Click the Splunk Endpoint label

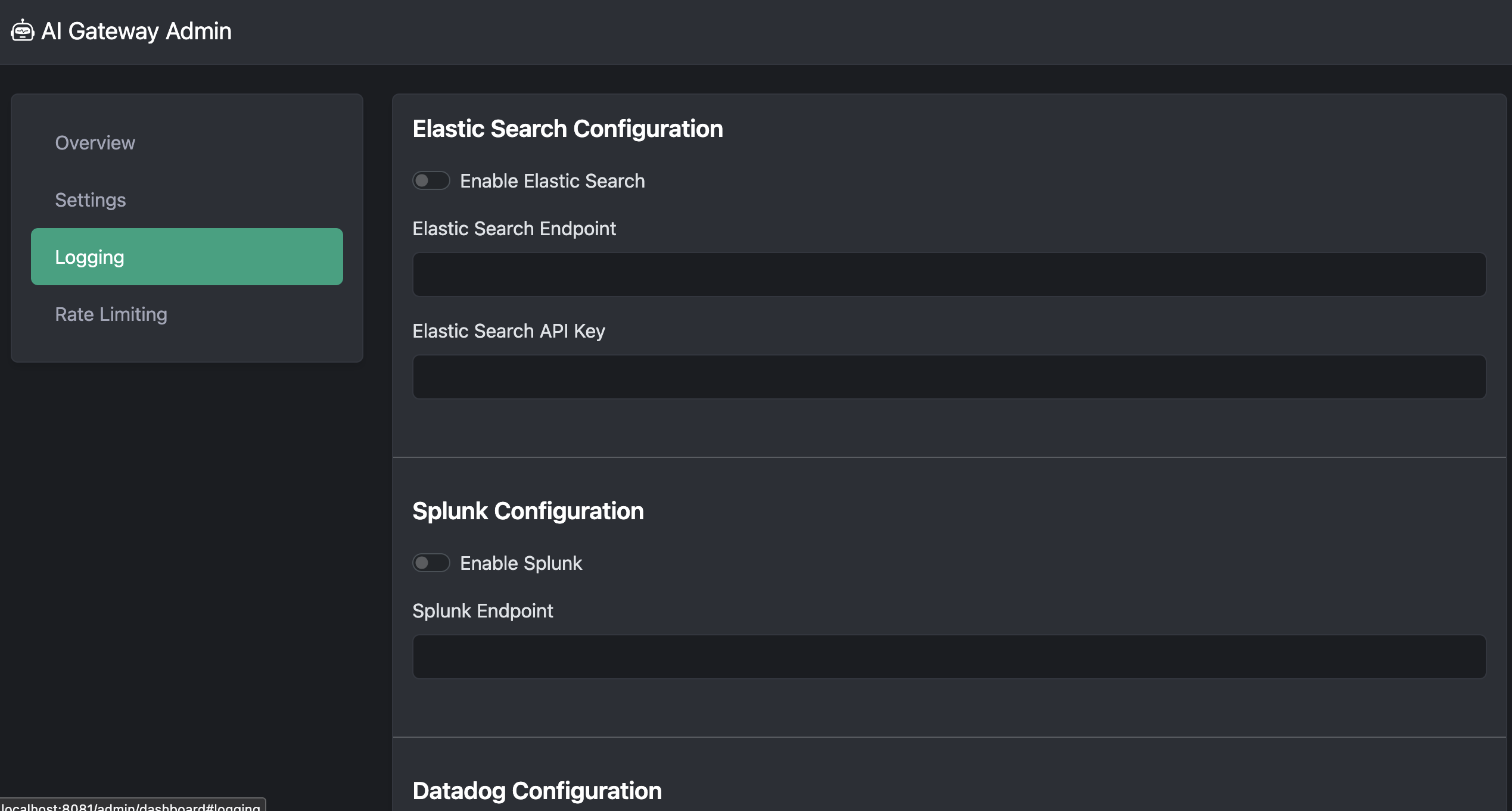[x=483, y=611]
